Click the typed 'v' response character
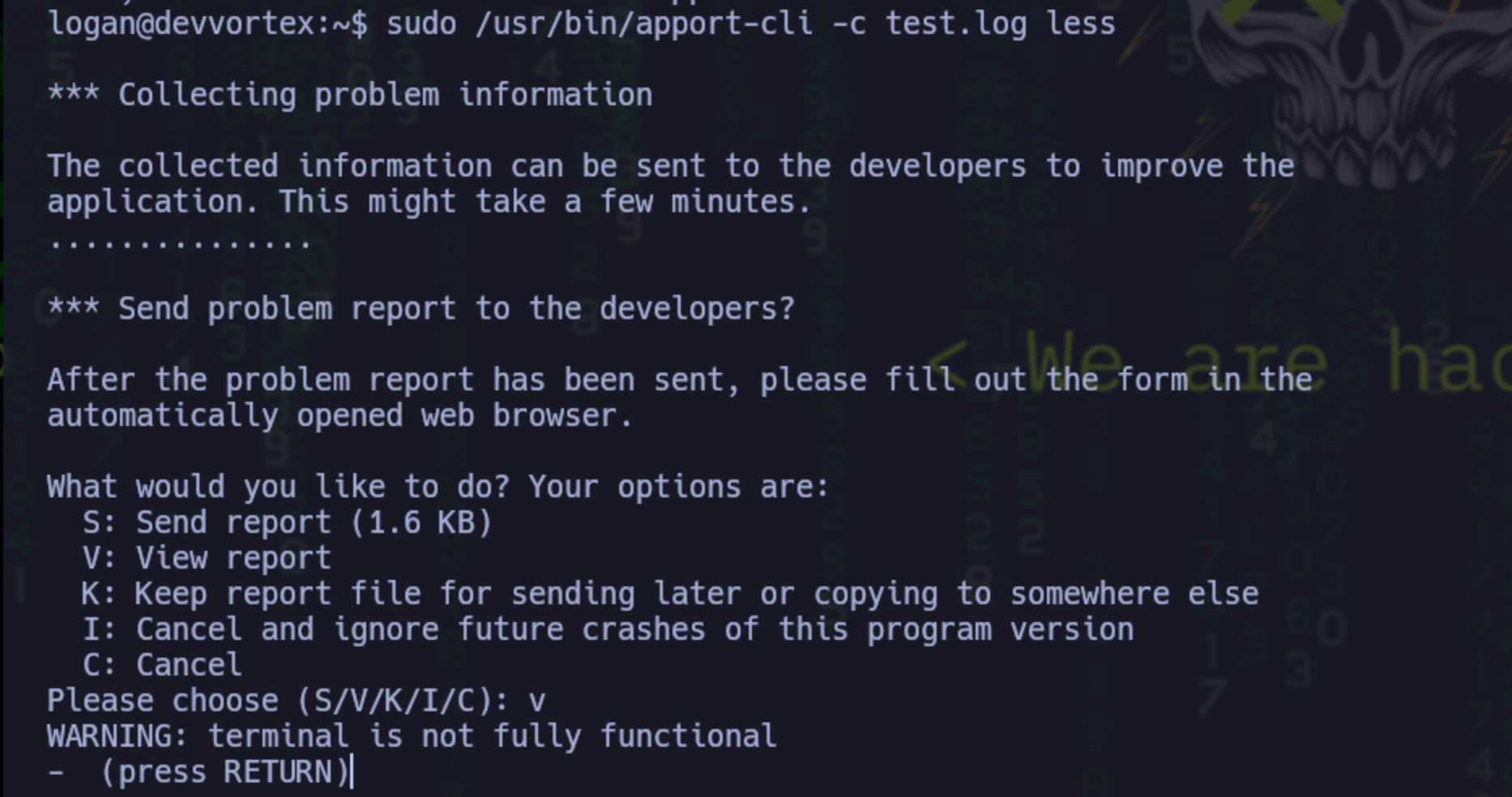 point(536,702)
